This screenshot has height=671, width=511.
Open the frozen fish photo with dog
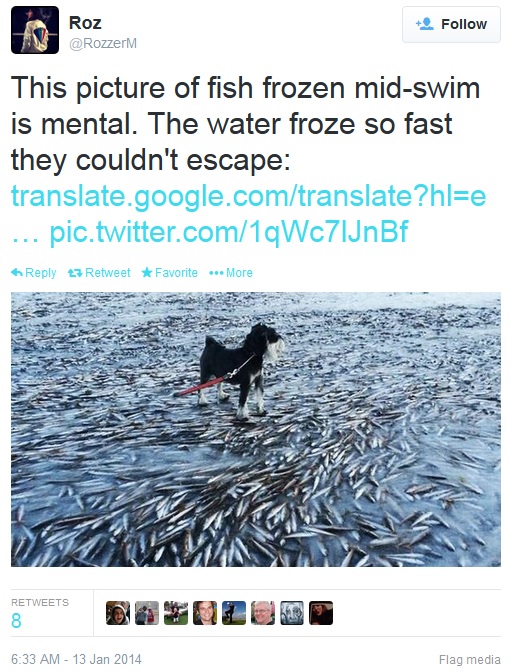pos(256,429)
